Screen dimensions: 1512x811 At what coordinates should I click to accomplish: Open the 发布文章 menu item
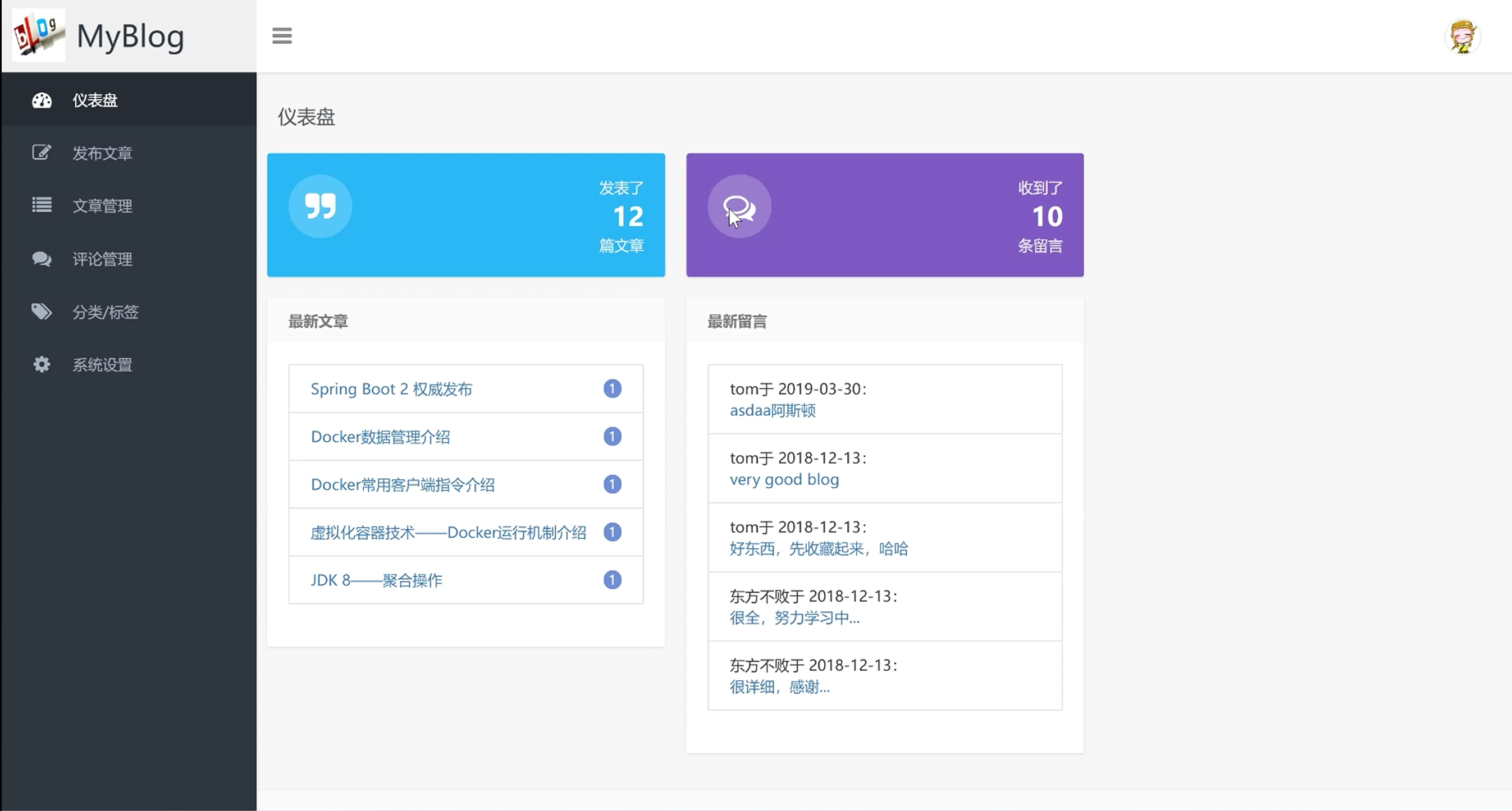click(x=102, y=153)
